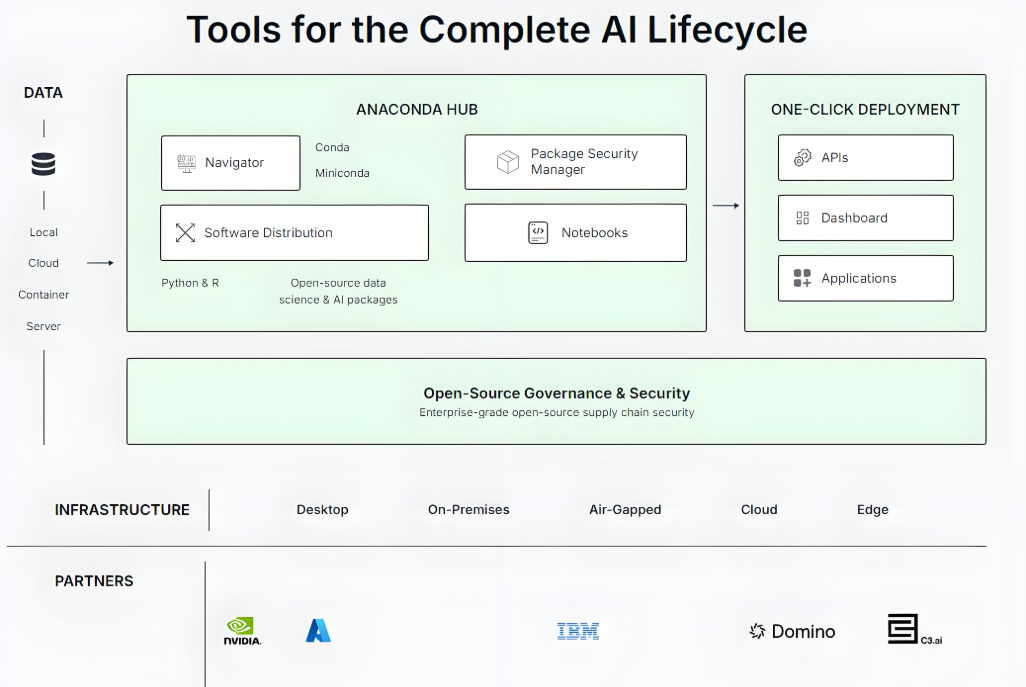Click the 'Tools for the Complete AI Lifecycle' title
Screen dimensions: 1026x687
point(497,30)
